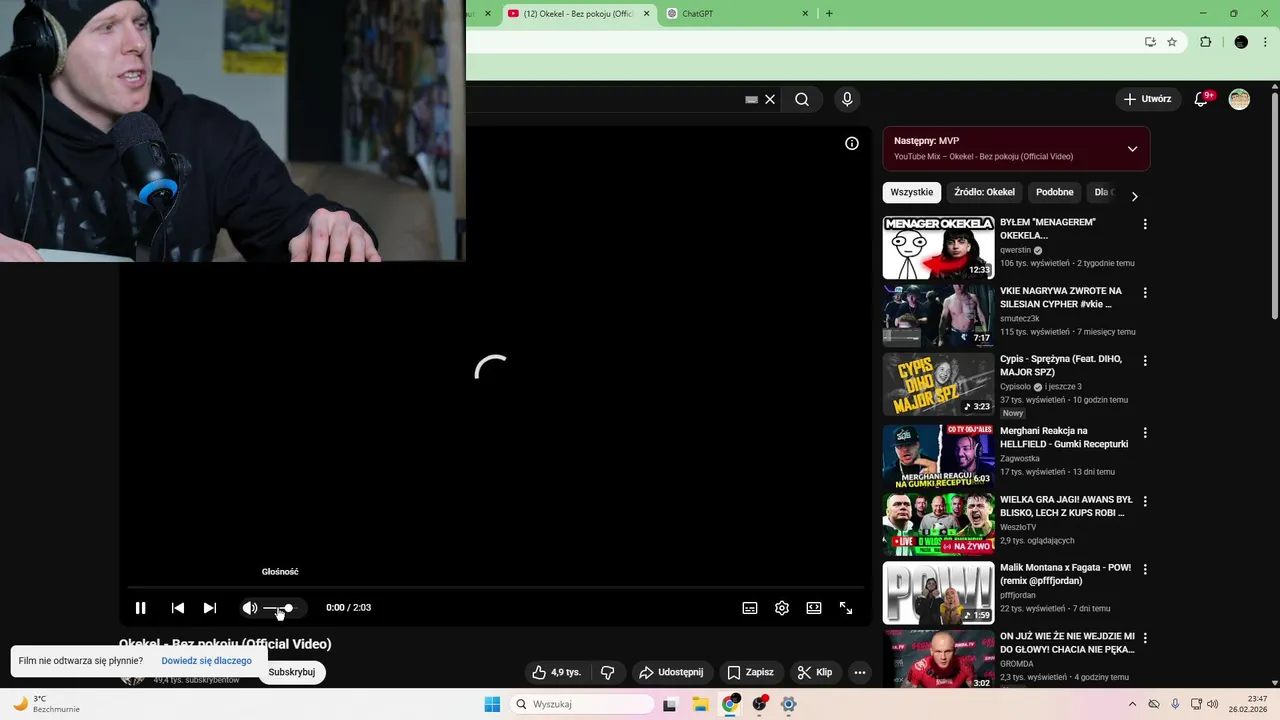
Task: Open the player settings gear
Action: click(x=782, y=608)
